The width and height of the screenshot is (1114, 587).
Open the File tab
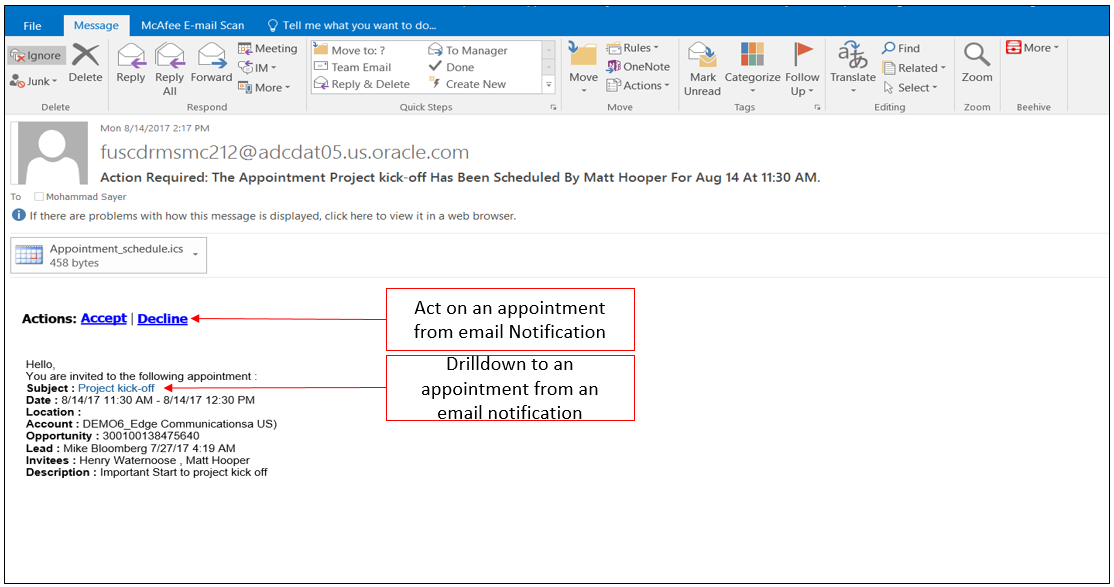point(32,26)
